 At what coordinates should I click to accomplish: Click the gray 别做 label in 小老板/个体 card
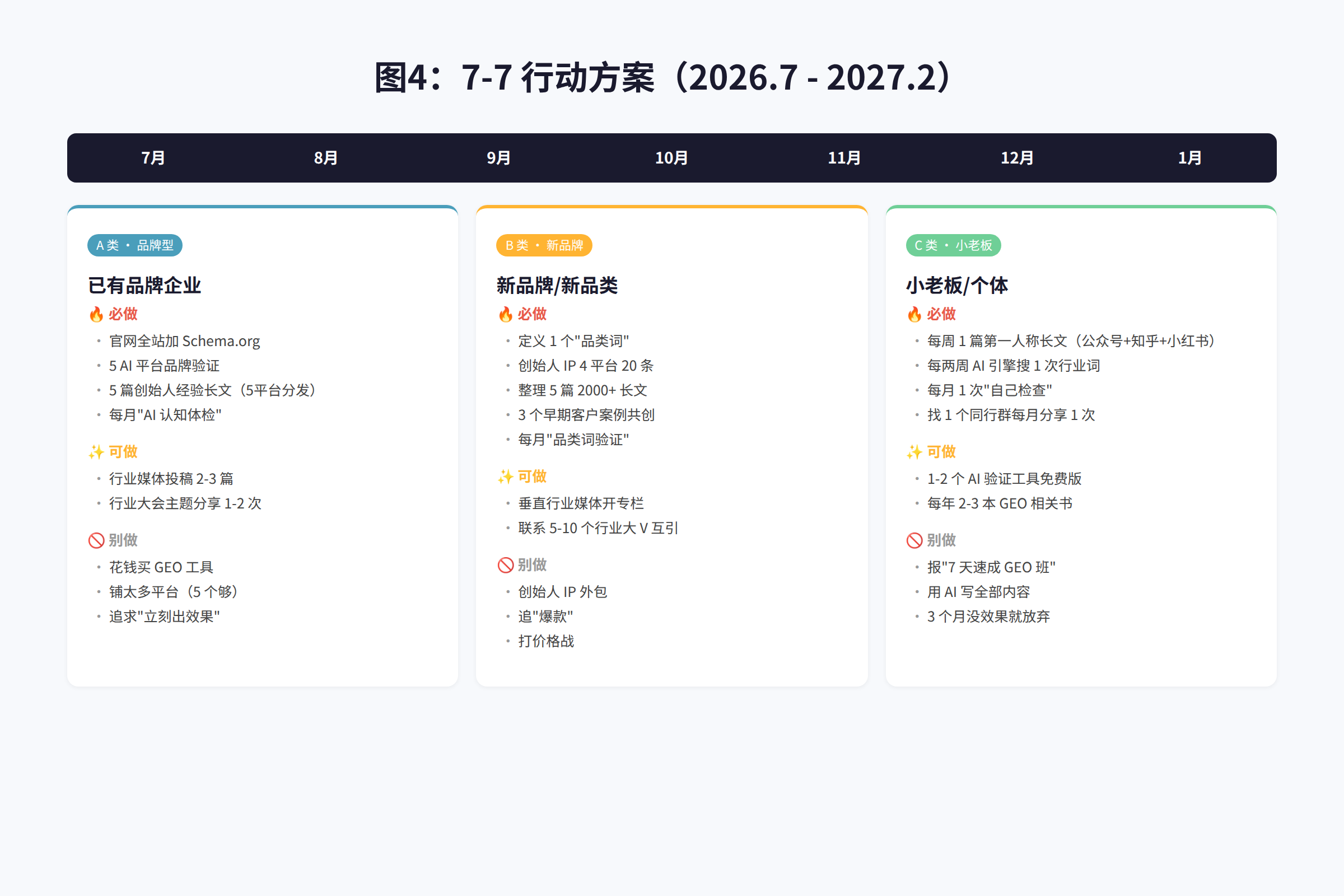tap(941, 540)
